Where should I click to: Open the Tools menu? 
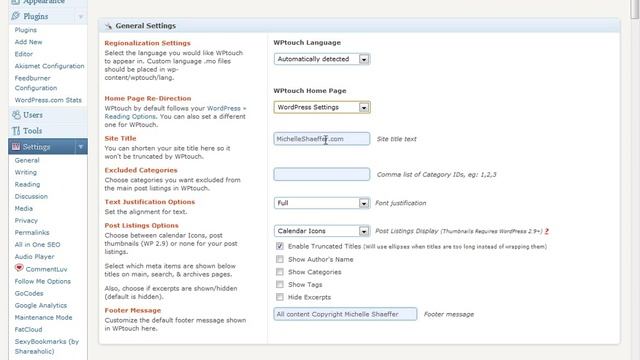coord(32,131)
